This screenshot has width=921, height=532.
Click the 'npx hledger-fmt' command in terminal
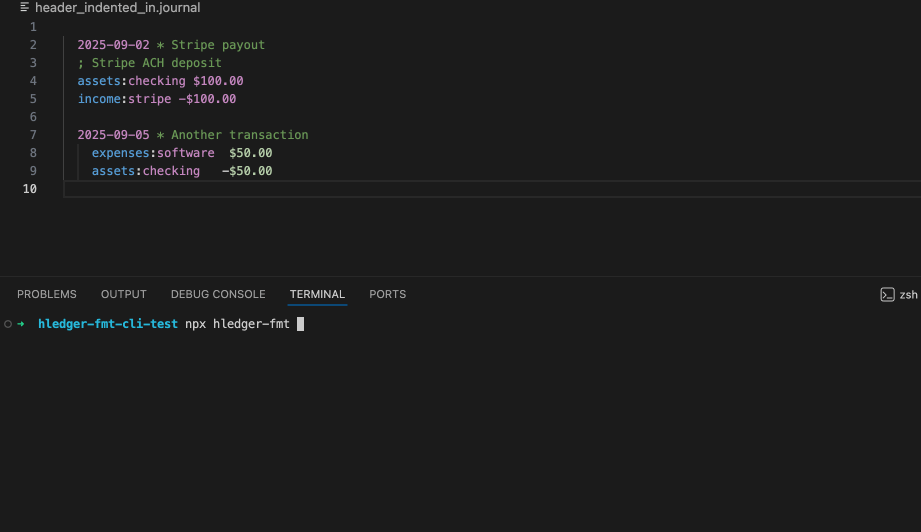click(x=237, y=324)
